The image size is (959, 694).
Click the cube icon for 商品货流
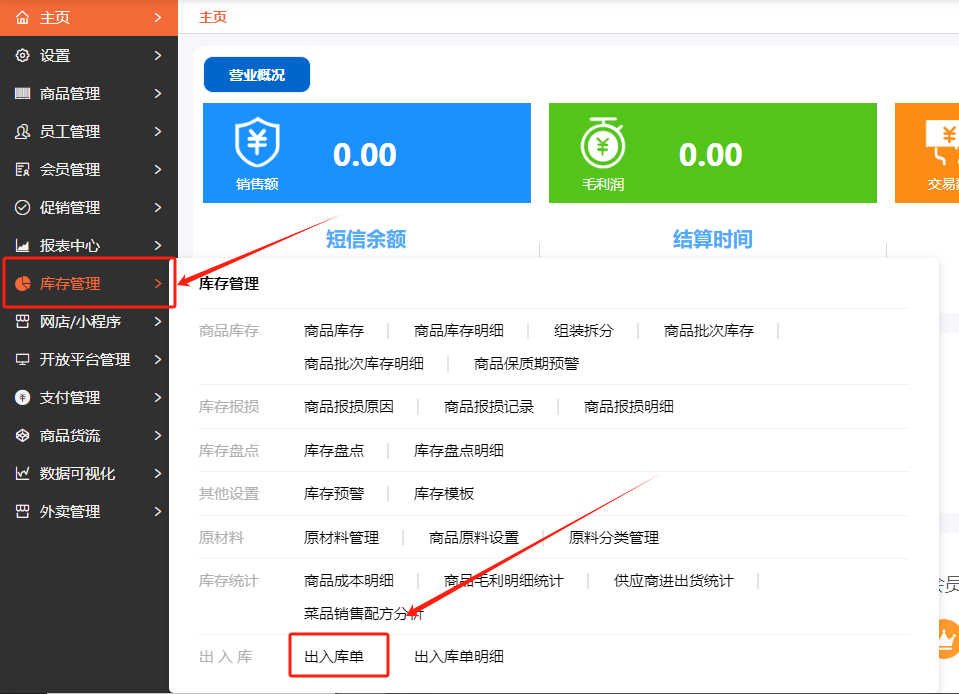(22, 436)
